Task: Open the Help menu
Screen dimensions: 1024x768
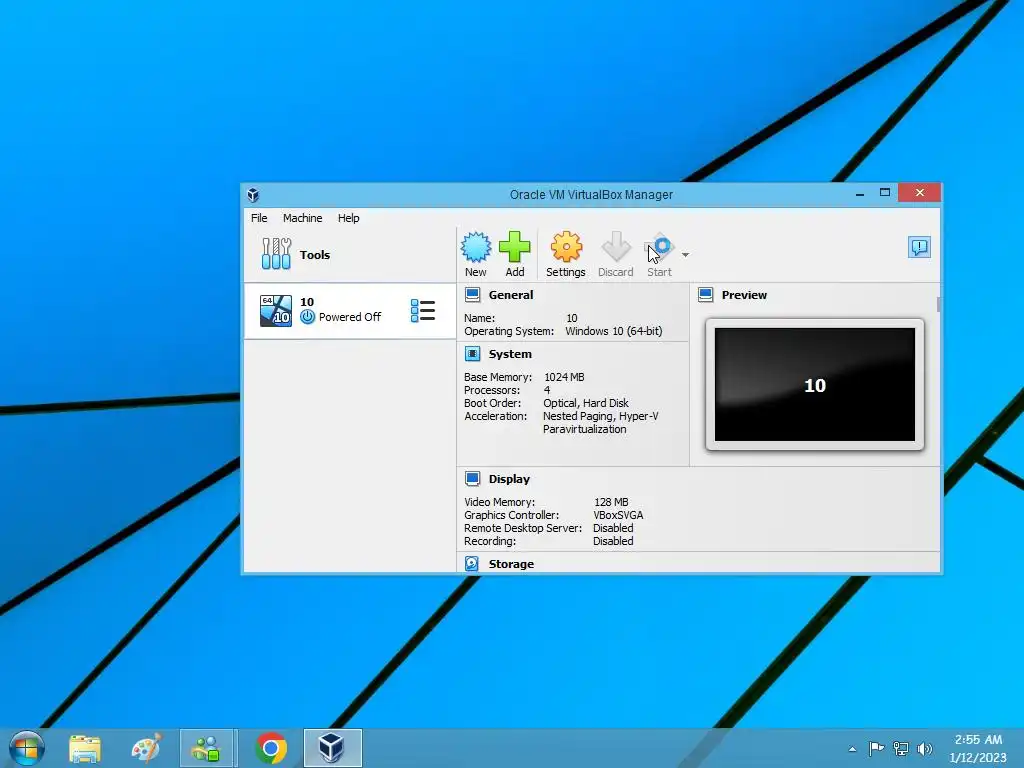Action: [348, 218]
